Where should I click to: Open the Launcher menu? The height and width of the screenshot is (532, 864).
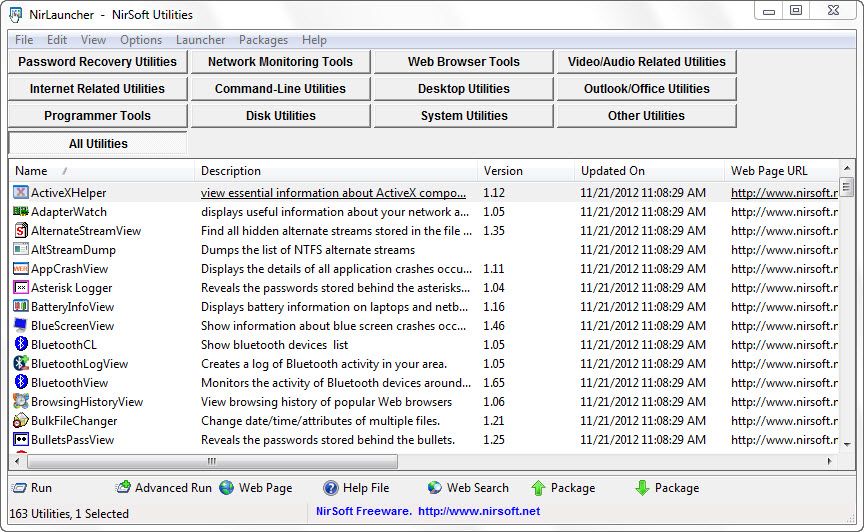coord(201,40)
